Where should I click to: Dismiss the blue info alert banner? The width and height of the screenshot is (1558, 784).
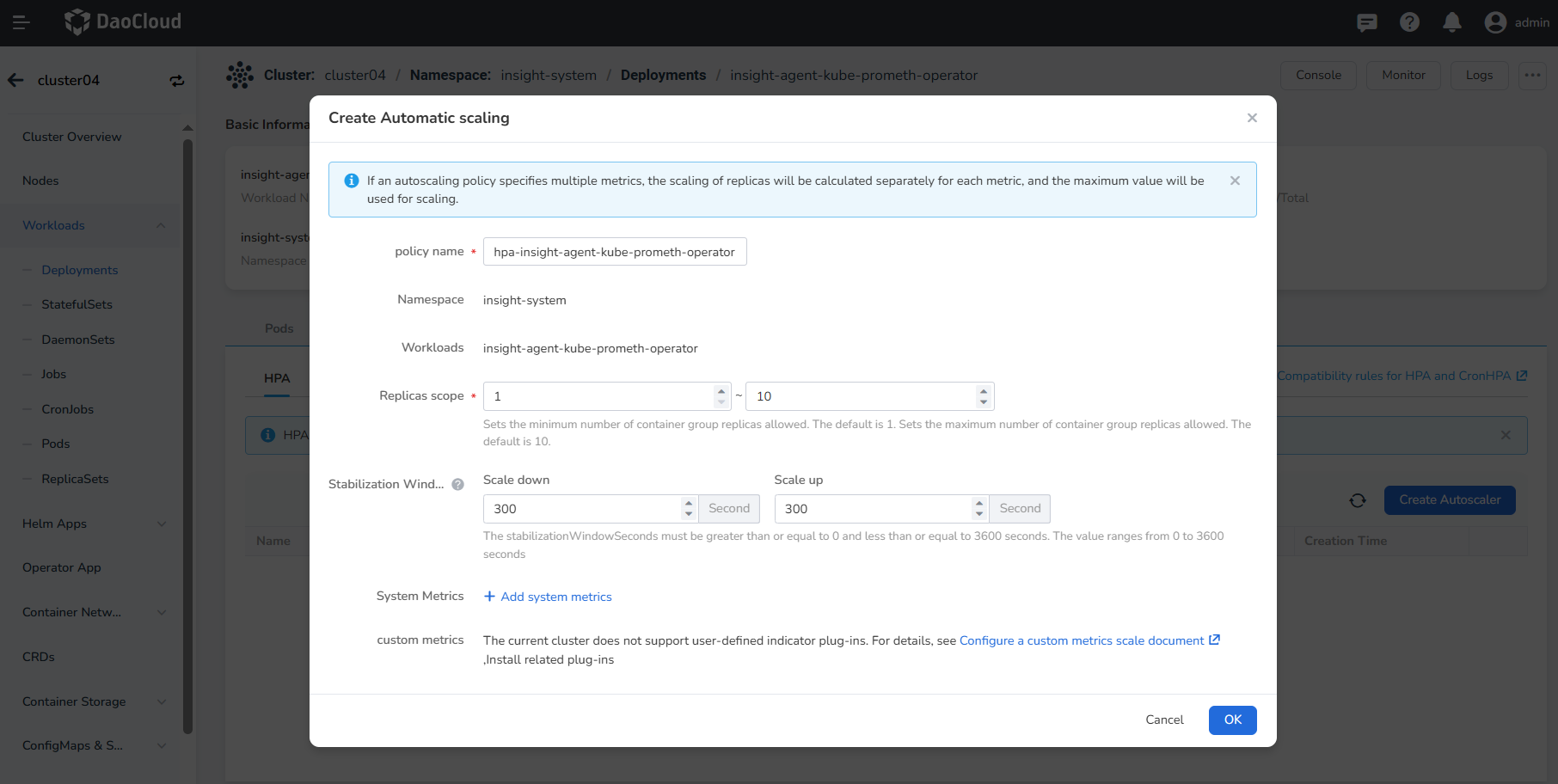tap(1235, 181)
